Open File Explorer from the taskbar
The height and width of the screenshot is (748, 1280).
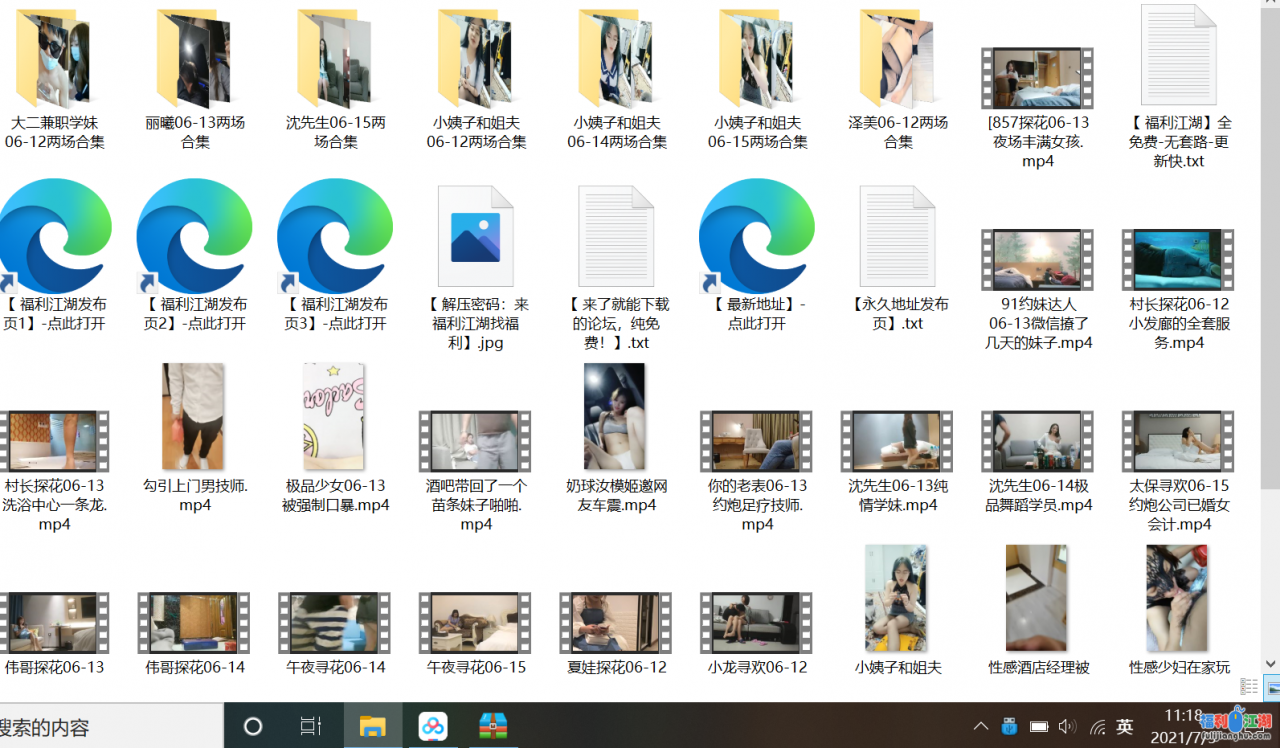(373, 726)
